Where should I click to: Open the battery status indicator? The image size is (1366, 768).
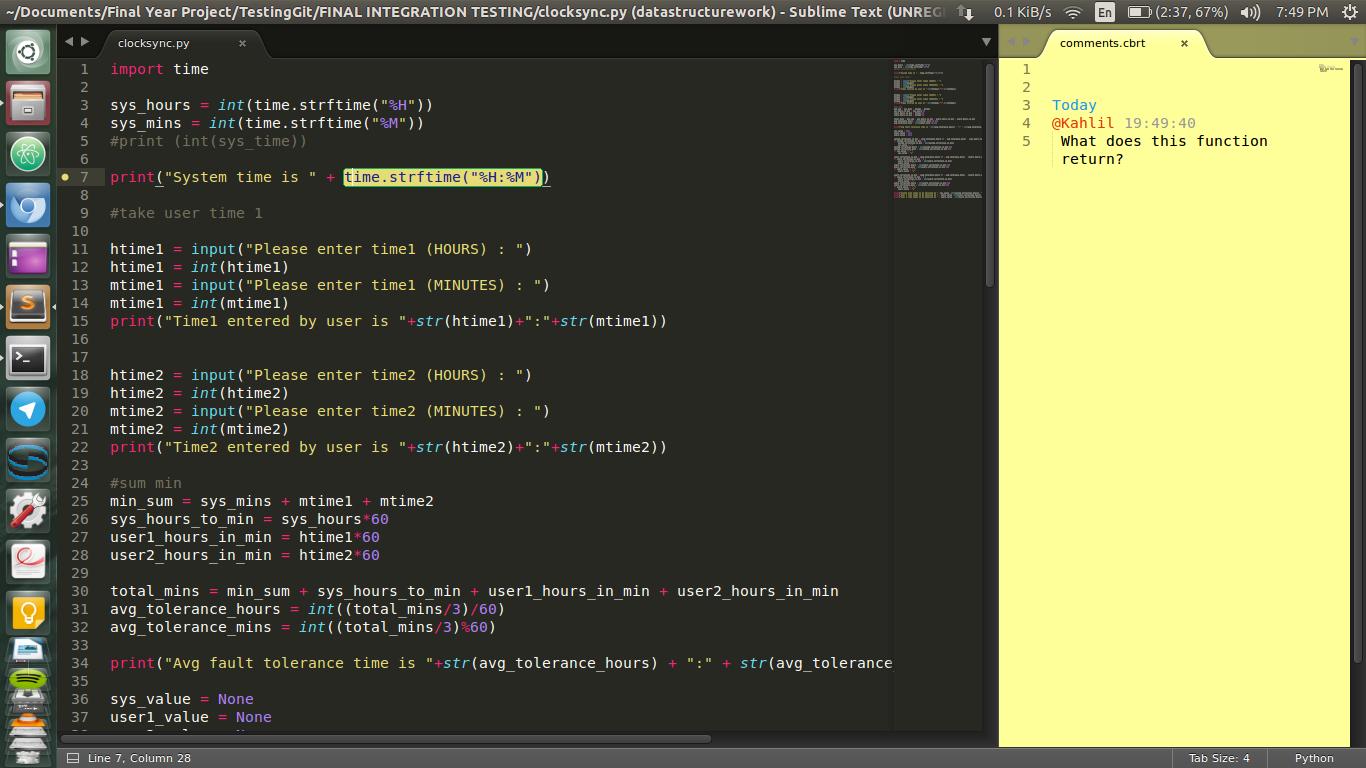pyautogui.click(x=1178, y=12)
